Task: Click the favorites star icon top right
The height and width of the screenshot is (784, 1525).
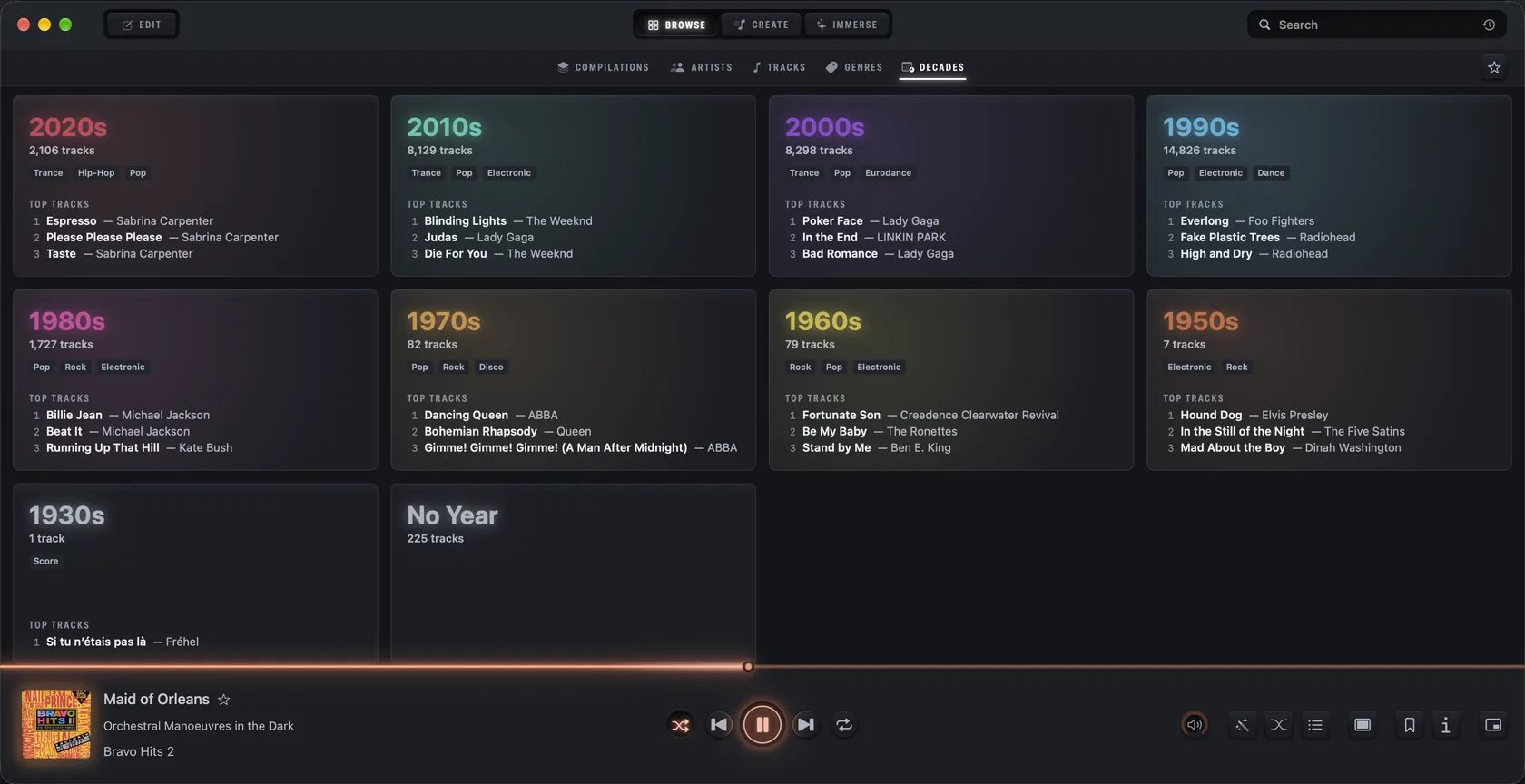Action: (1494, 67)
